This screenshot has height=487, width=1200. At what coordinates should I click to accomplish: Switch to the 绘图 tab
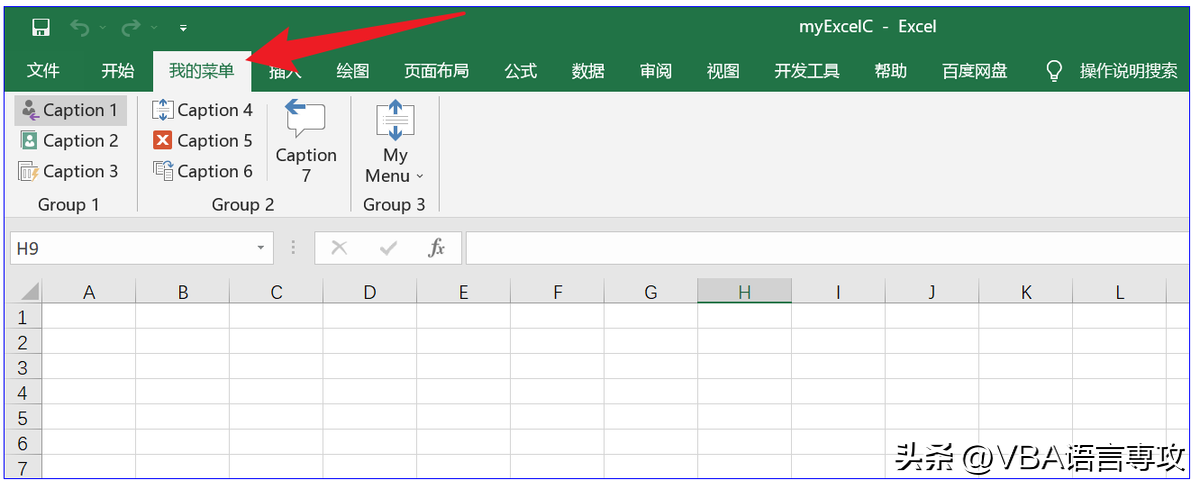353,71
